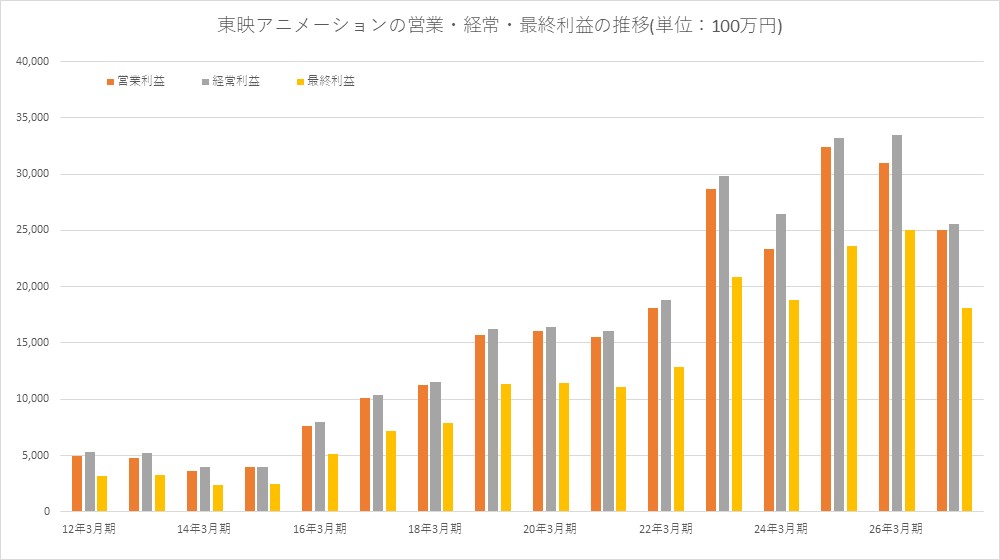1000x560 pixels.
Task: Select the yellow bar for 26年3月期
Action: [x=909, y=371]
